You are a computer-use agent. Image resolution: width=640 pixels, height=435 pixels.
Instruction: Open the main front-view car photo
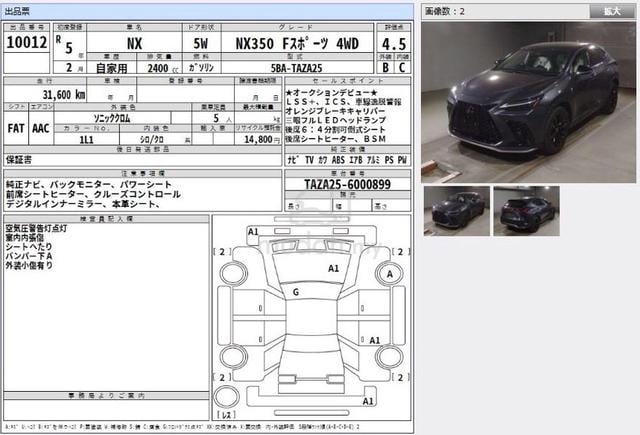pyautogui.click(x=528, y=102)
